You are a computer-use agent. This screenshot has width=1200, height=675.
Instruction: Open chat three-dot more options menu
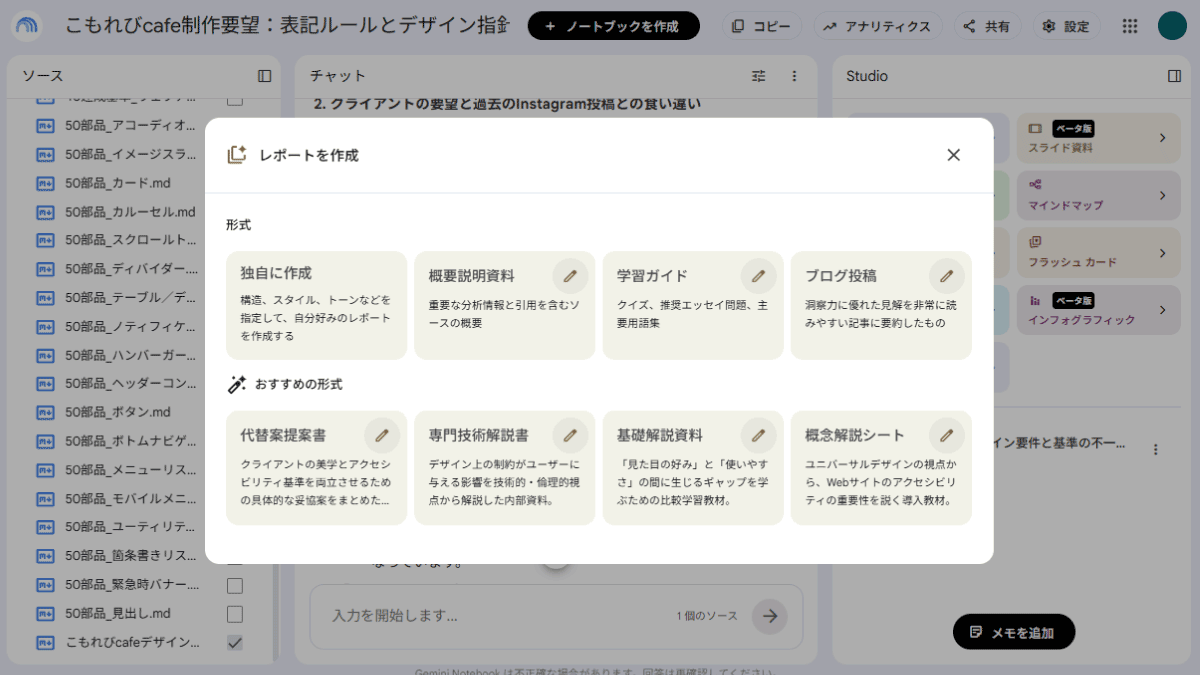pyautogui.click(x=794, y=76)
